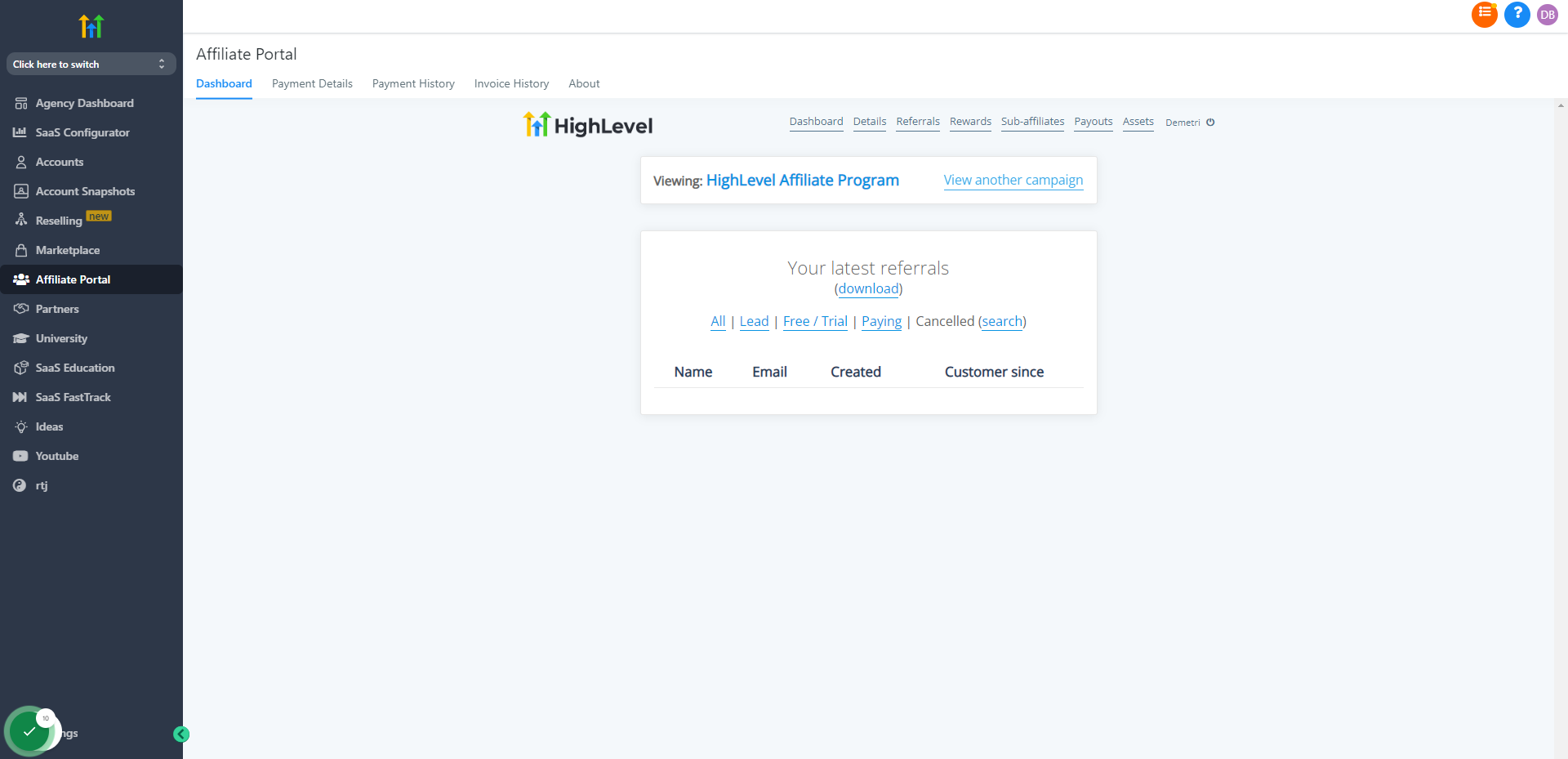
Task: Open the Click here to switch dropdown
Action: coord(91,64)
